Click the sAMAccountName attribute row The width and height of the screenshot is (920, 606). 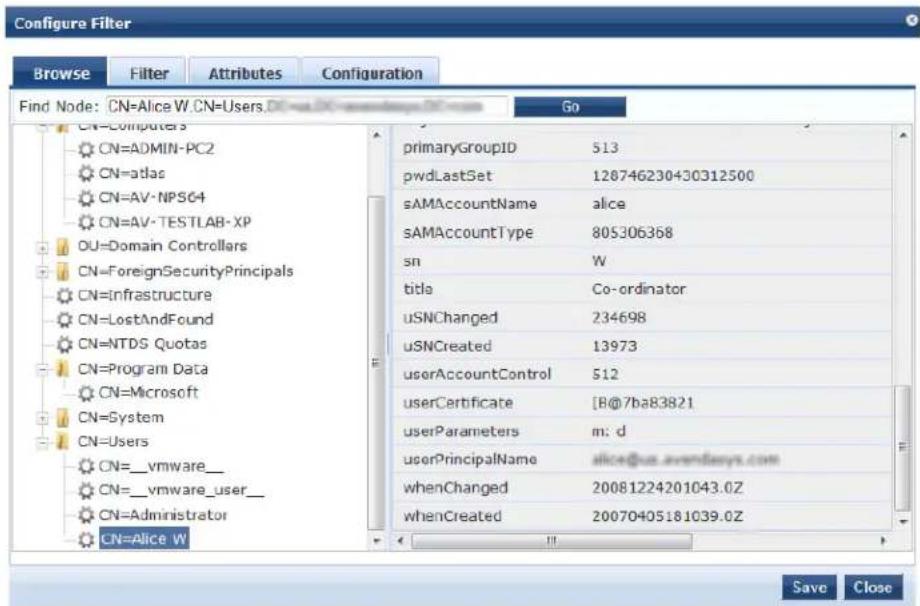642,204
